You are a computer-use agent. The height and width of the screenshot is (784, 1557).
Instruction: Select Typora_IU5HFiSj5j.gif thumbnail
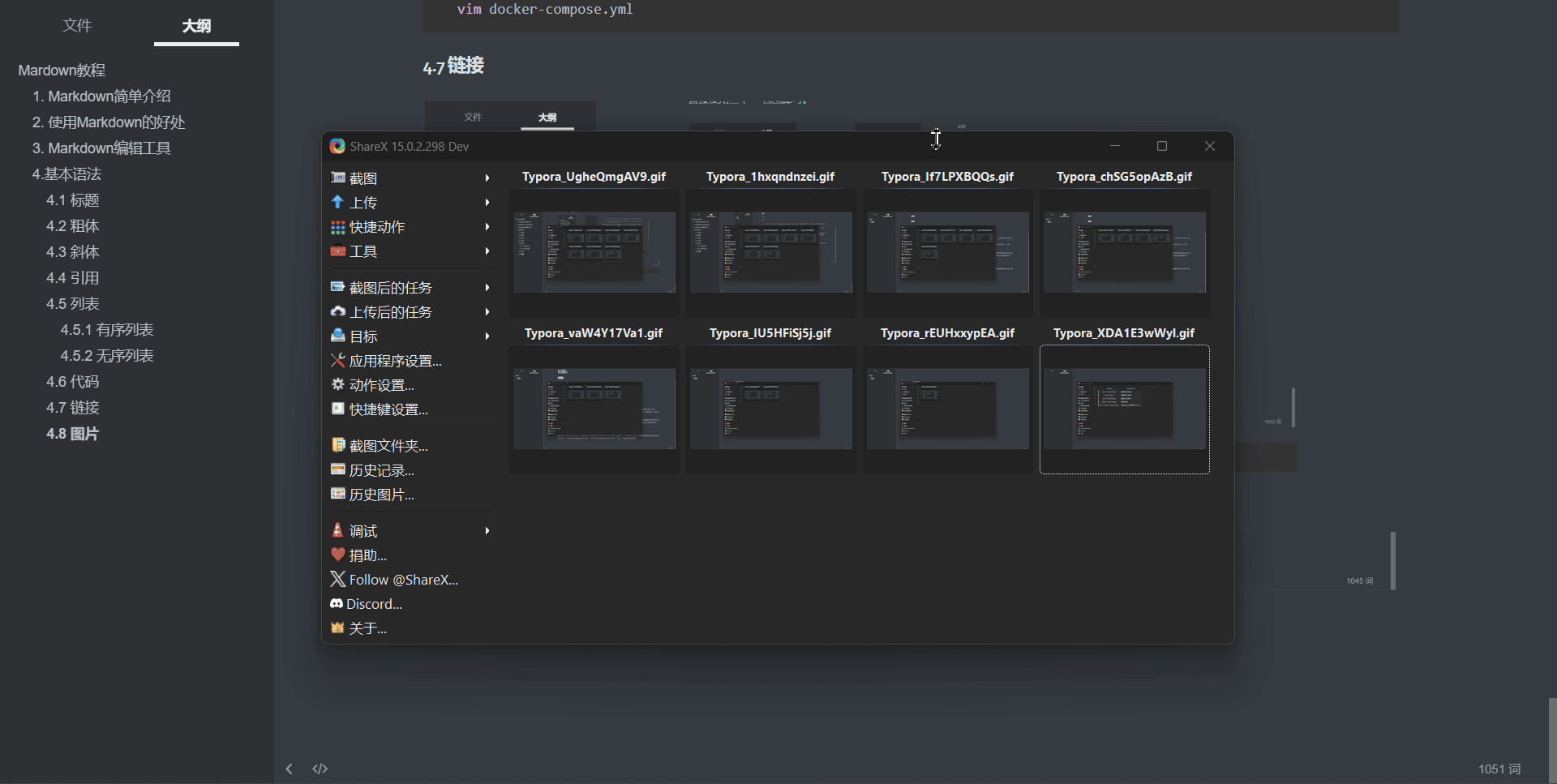point(771,409)
